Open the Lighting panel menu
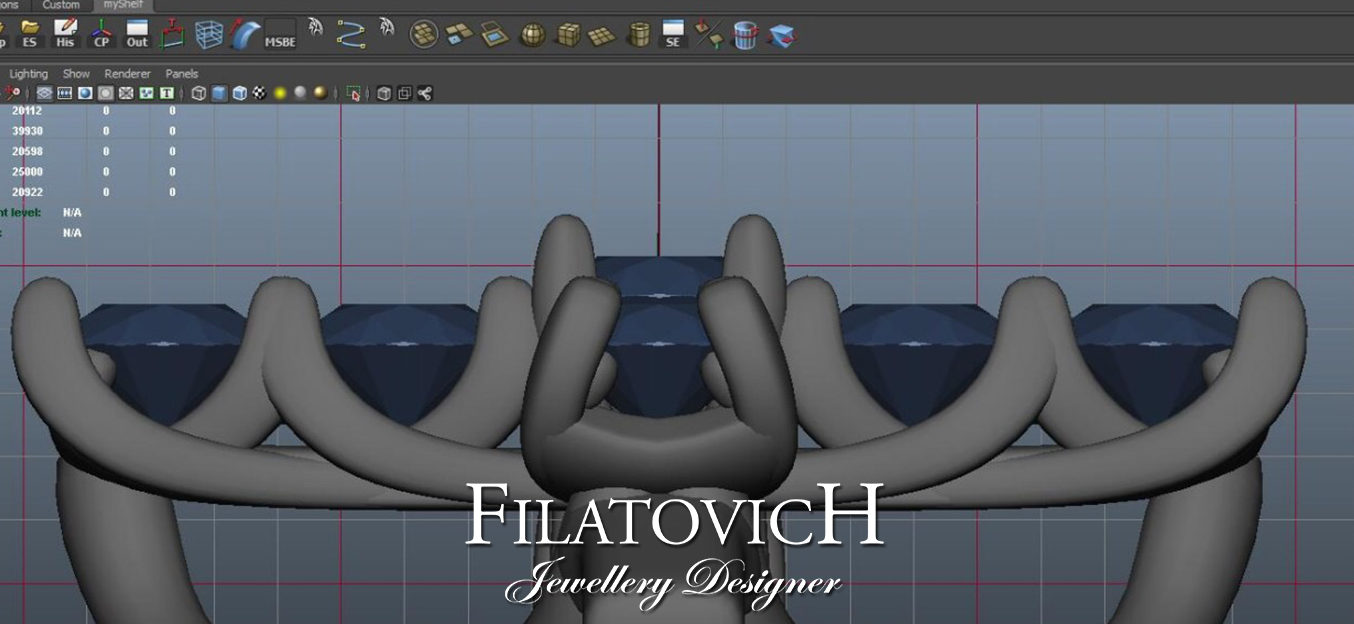Screen dimensions: 1354x624 [x=28, y=74]
